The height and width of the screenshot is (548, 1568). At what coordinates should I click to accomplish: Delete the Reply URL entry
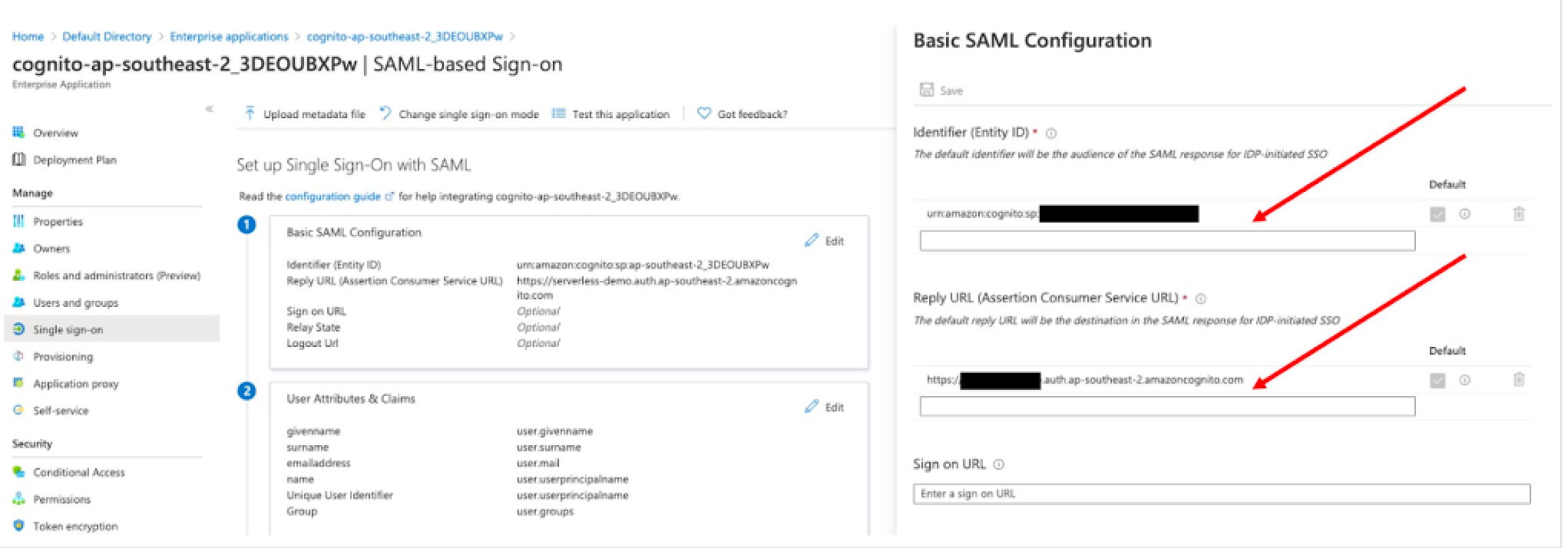point(1518,380)
